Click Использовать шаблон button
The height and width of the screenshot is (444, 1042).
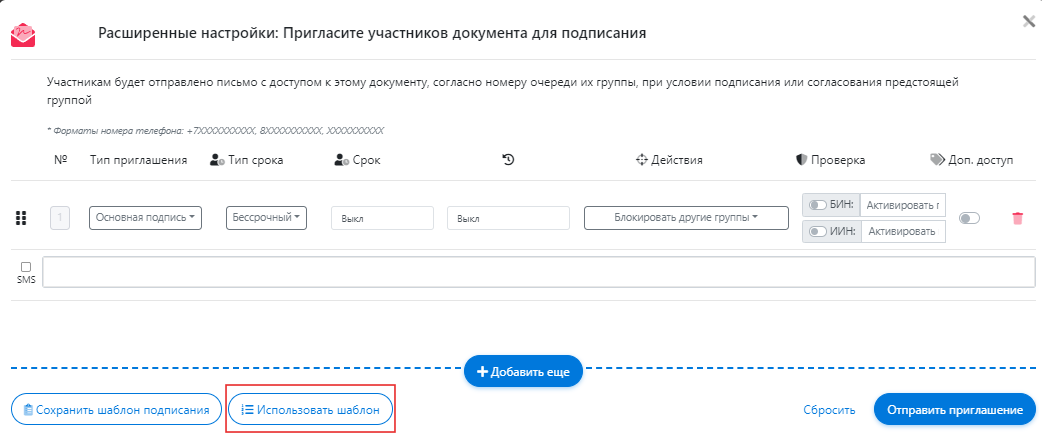click(311, 410)
